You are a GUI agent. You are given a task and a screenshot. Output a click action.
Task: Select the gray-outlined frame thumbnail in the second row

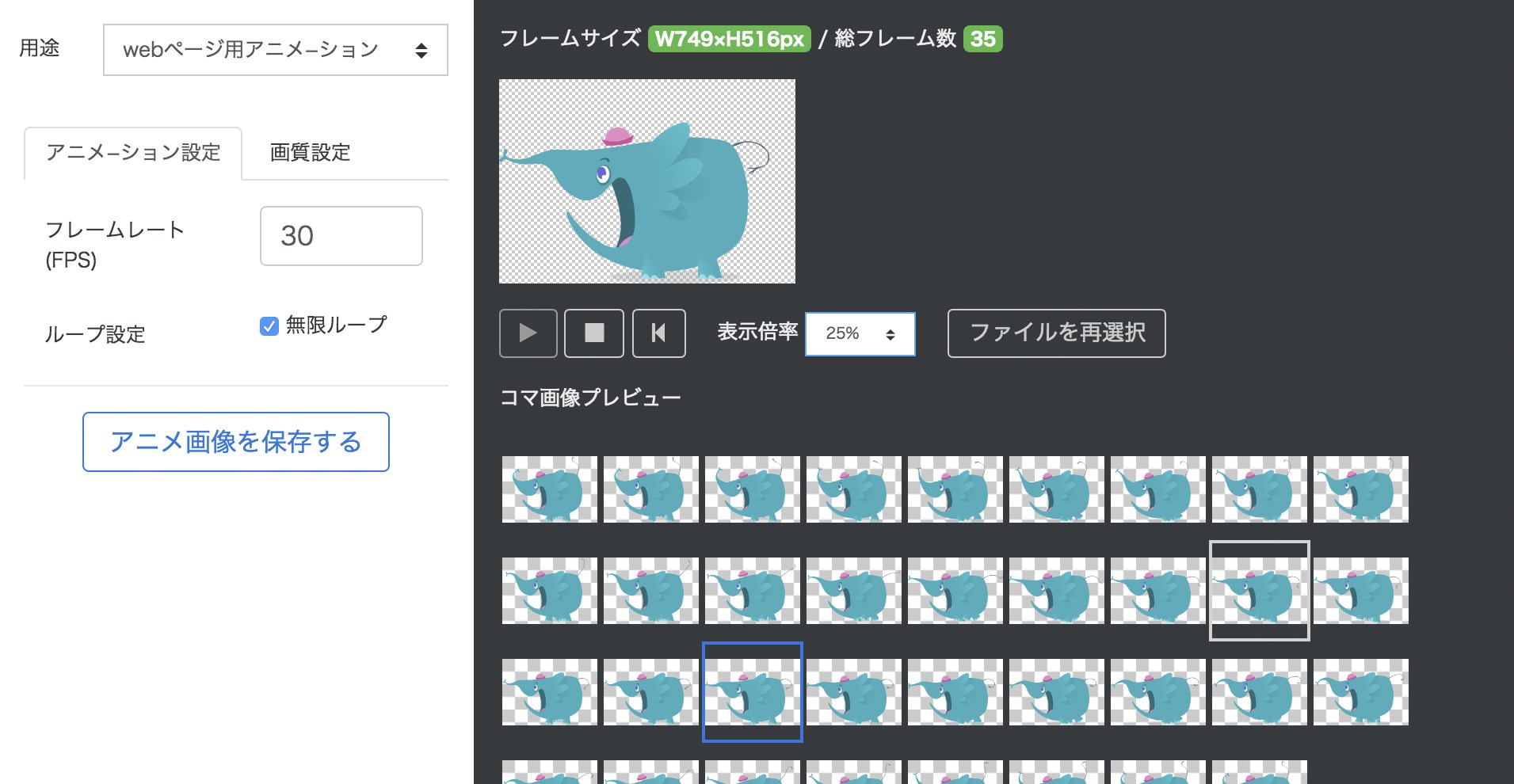(1260, 591)
